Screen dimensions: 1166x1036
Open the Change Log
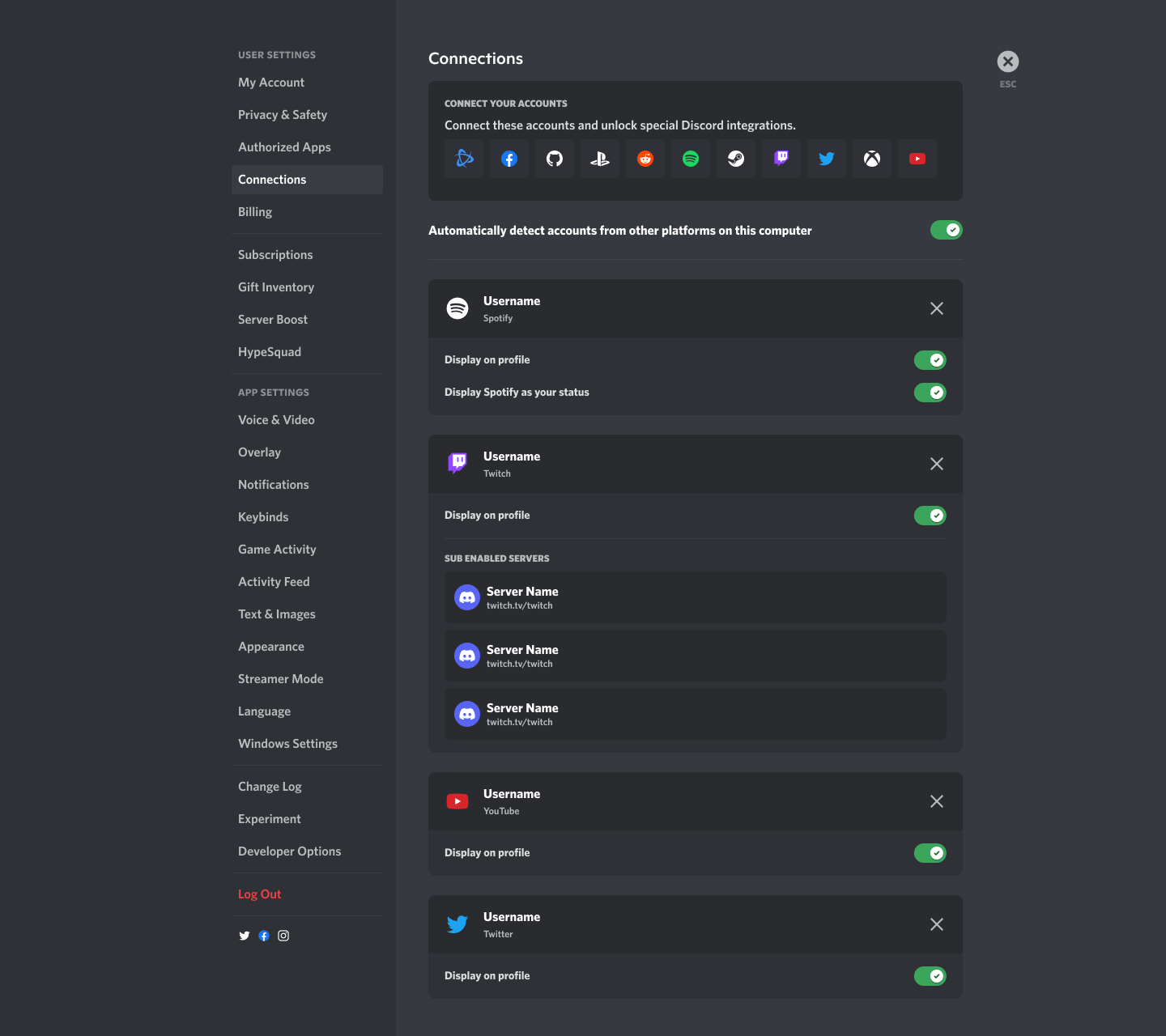pos(270,786)
